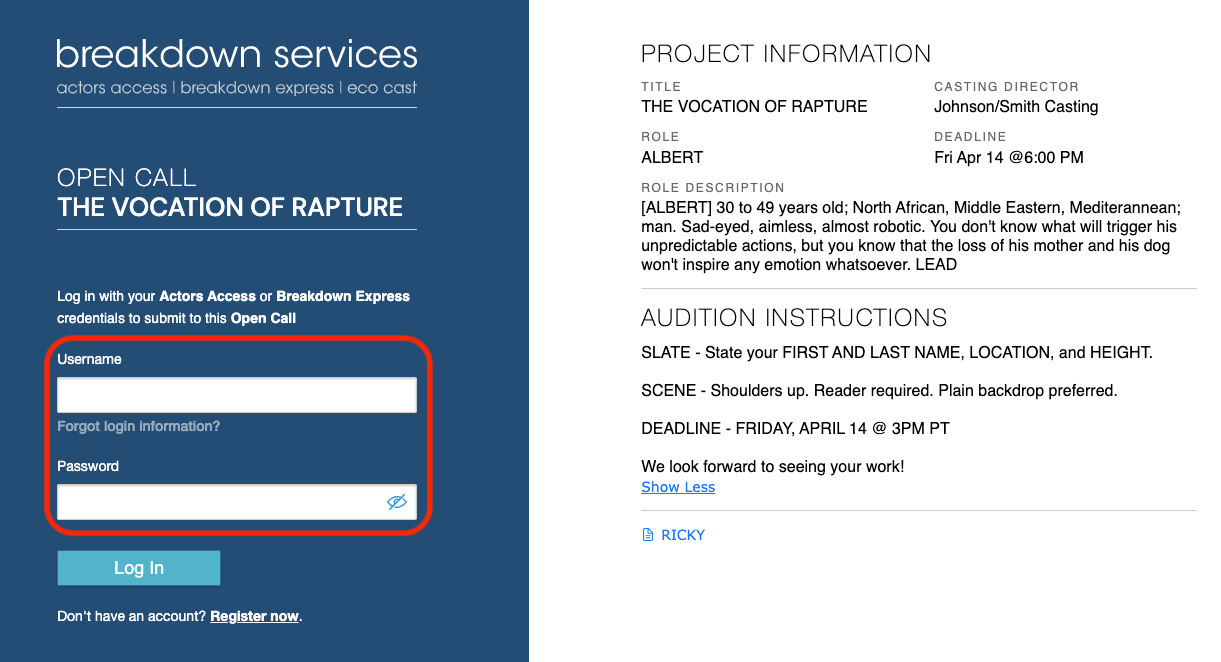The width and height of the screenshot is (1221, 662).
Task: Collapse instructions with Show Less
Action: click(678, 487)
